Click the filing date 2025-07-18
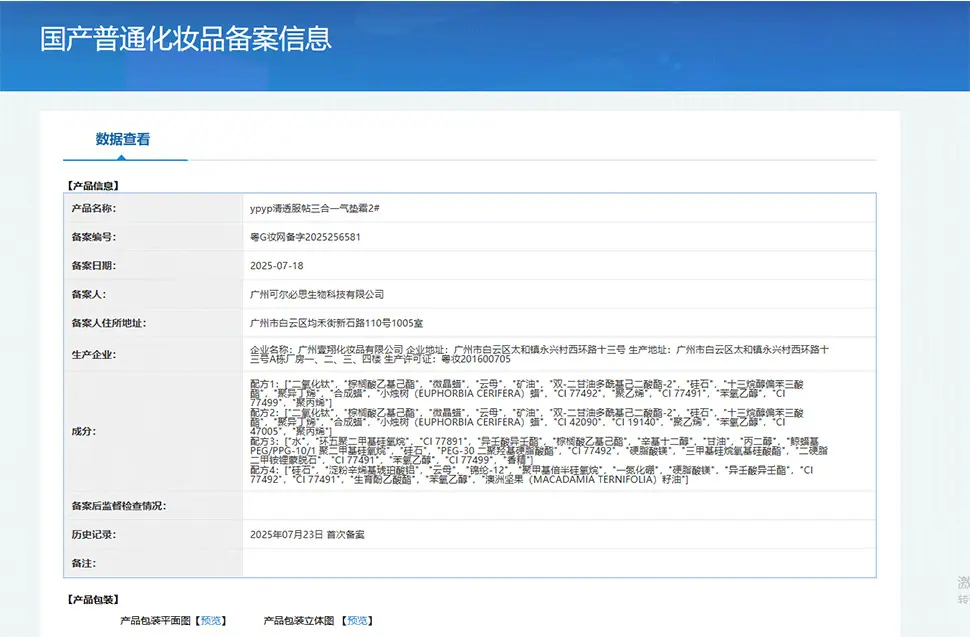Viewport: 970px width, 637px height. coord(276,266)
